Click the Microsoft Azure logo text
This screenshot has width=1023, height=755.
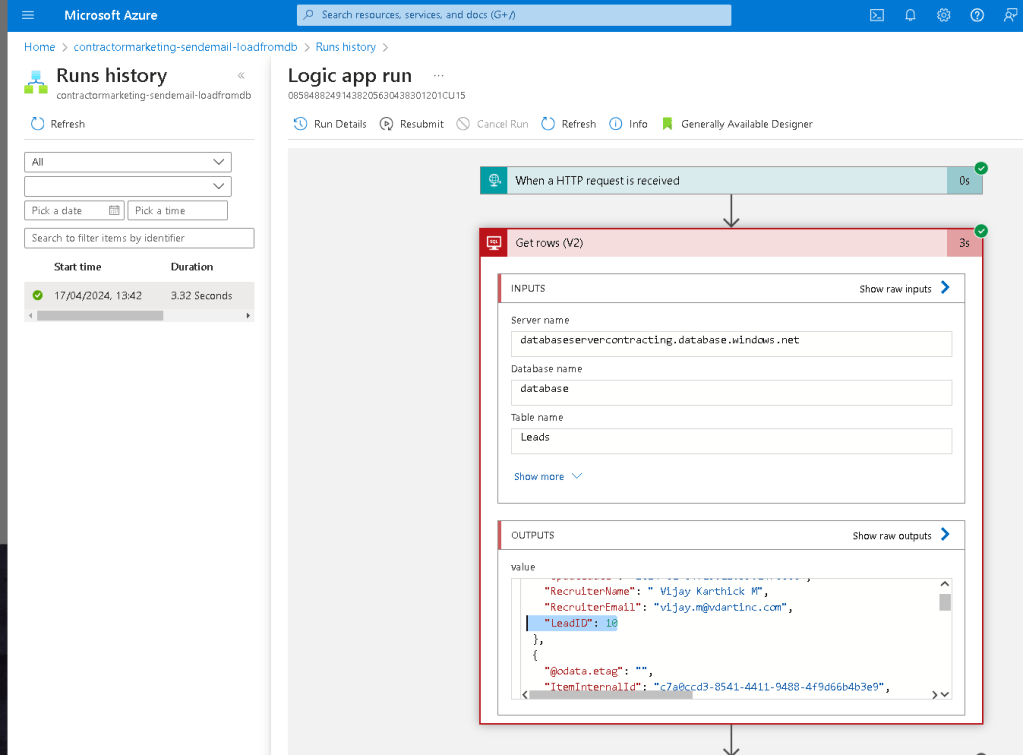point(111,15)
